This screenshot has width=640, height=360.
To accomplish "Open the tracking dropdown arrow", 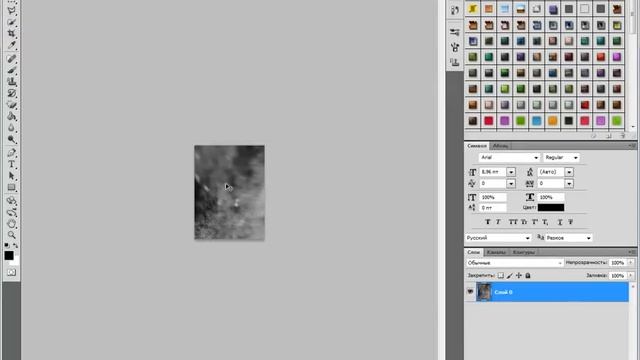I will click(x=569, y=184).
